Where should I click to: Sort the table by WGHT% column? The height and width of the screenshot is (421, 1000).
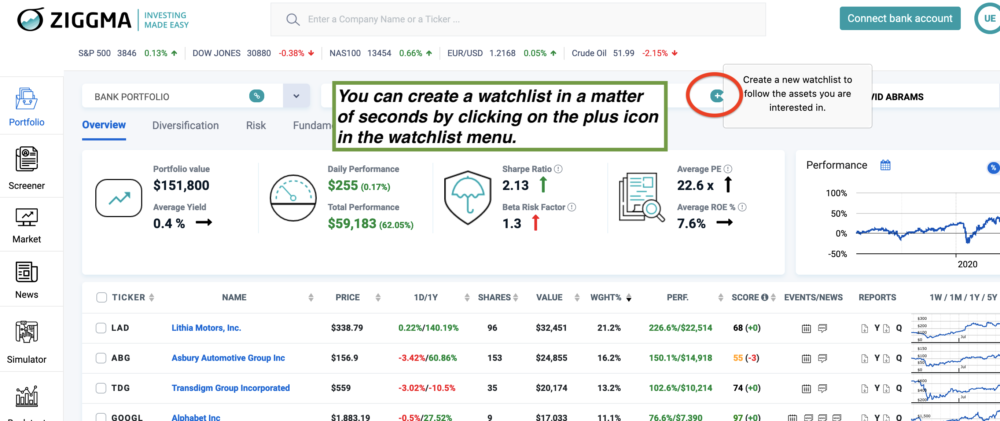[628, 298]
